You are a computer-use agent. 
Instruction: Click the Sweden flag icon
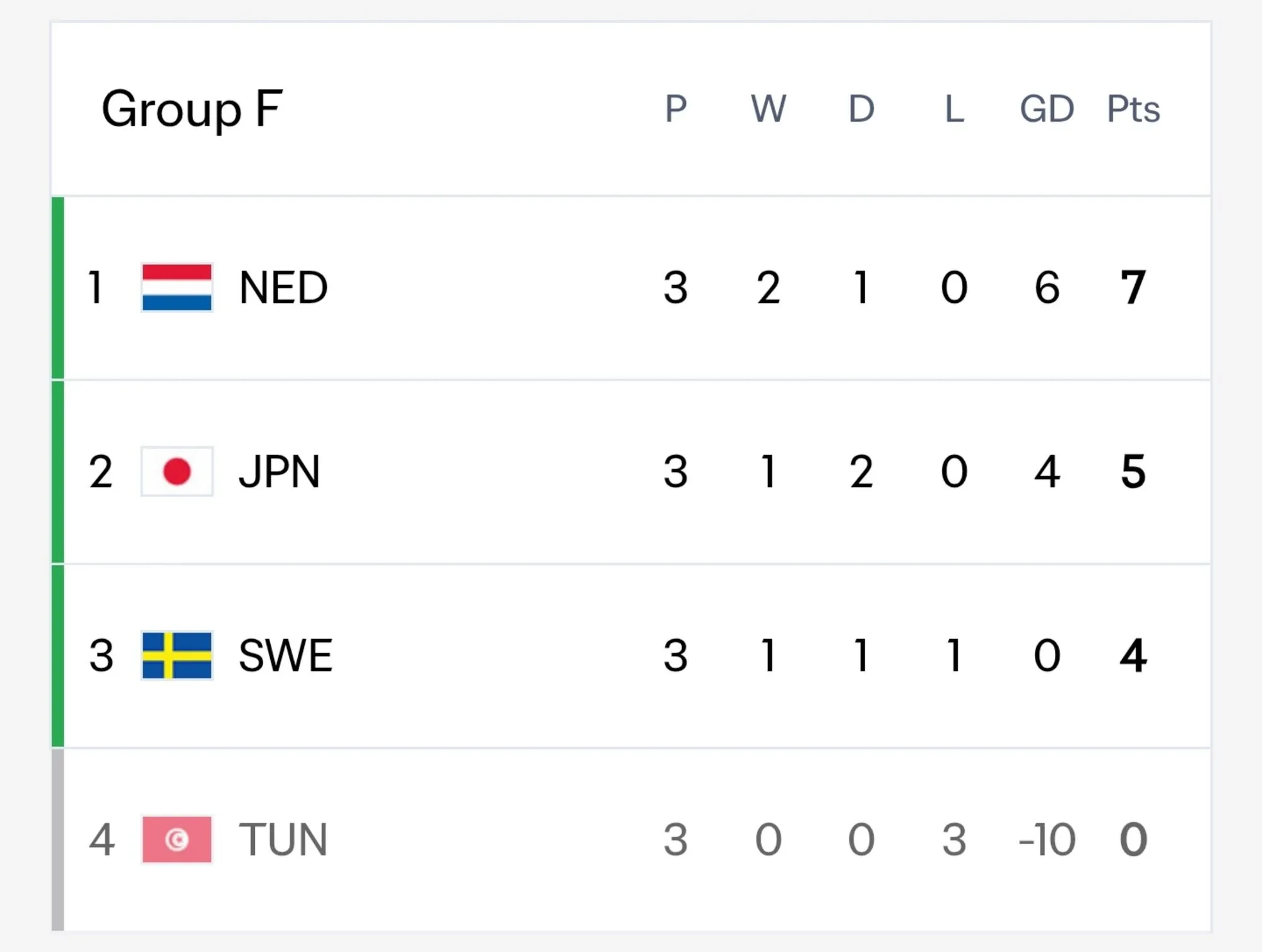tap(177, 655)
